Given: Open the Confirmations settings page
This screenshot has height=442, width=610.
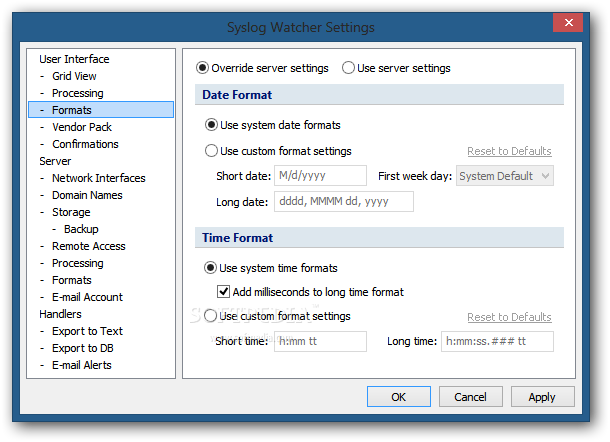Looking at the screenshot, I should [x=85, y=144].
